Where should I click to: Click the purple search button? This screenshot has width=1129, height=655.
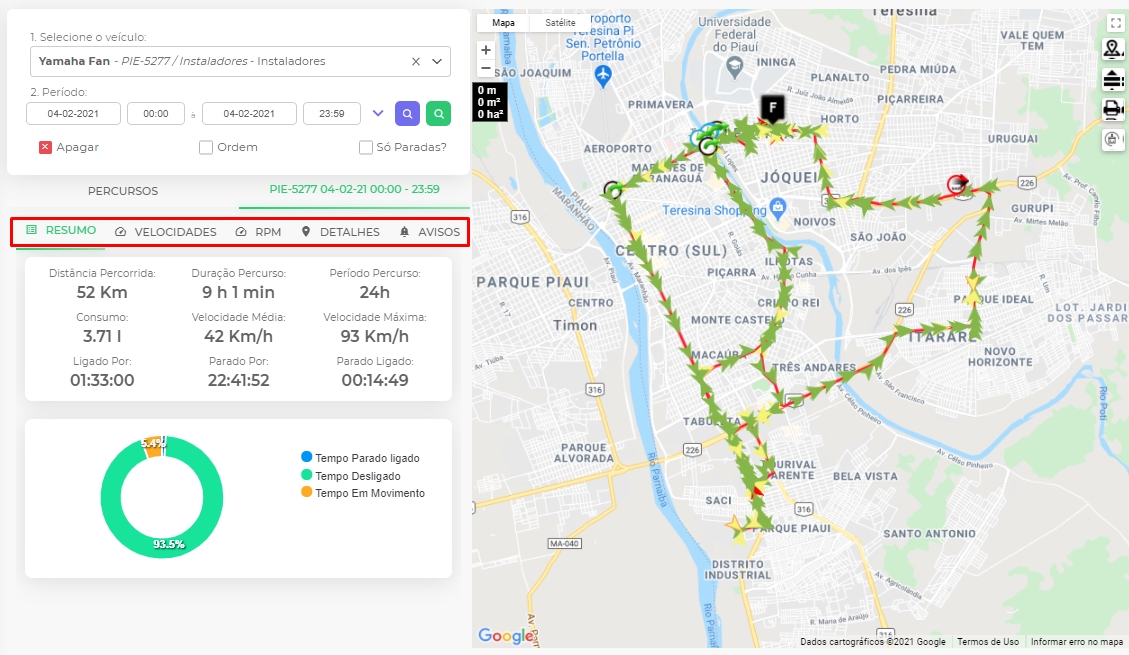pos(408,113)
